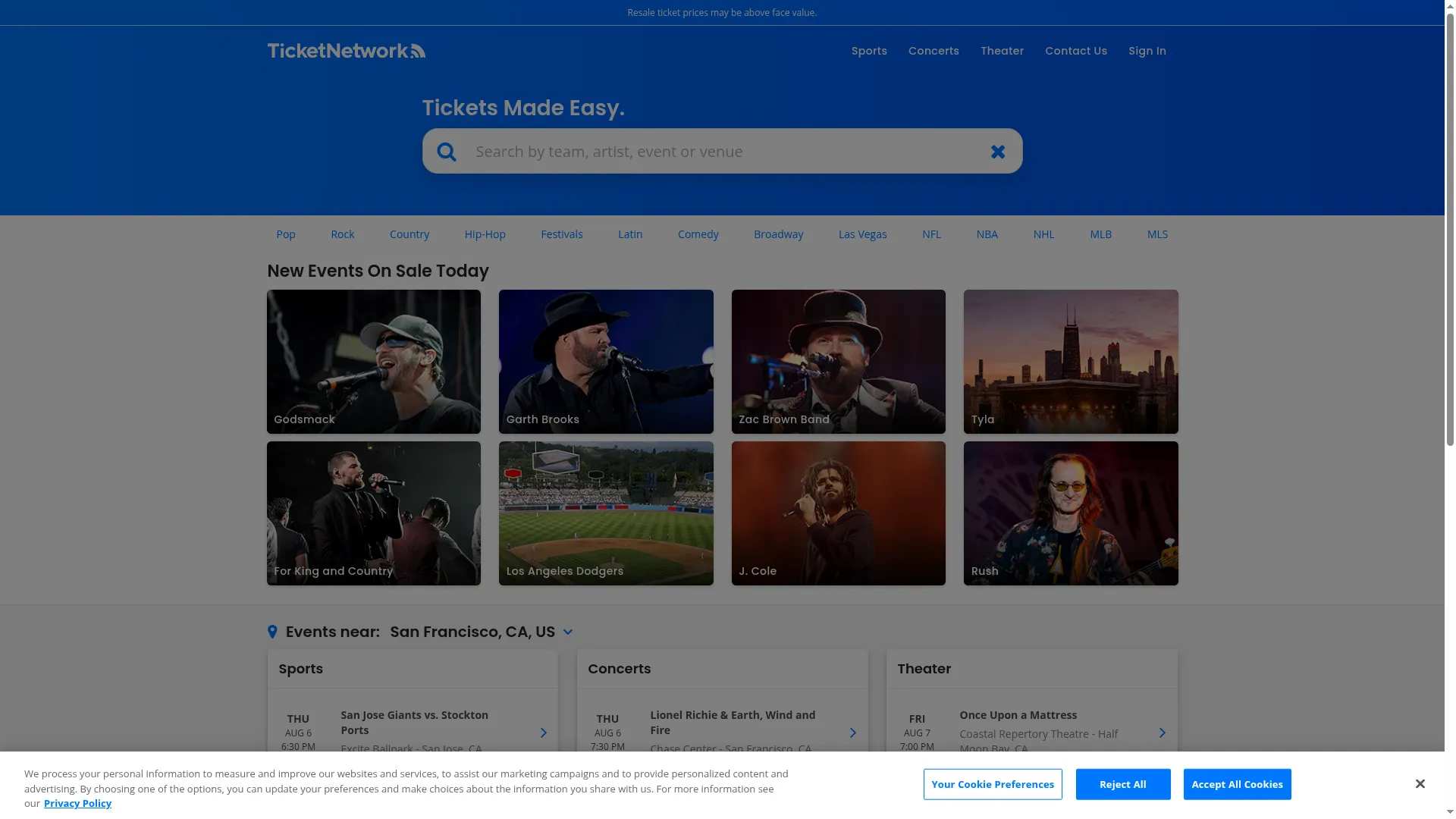Select Festivals category

(561, 234)
